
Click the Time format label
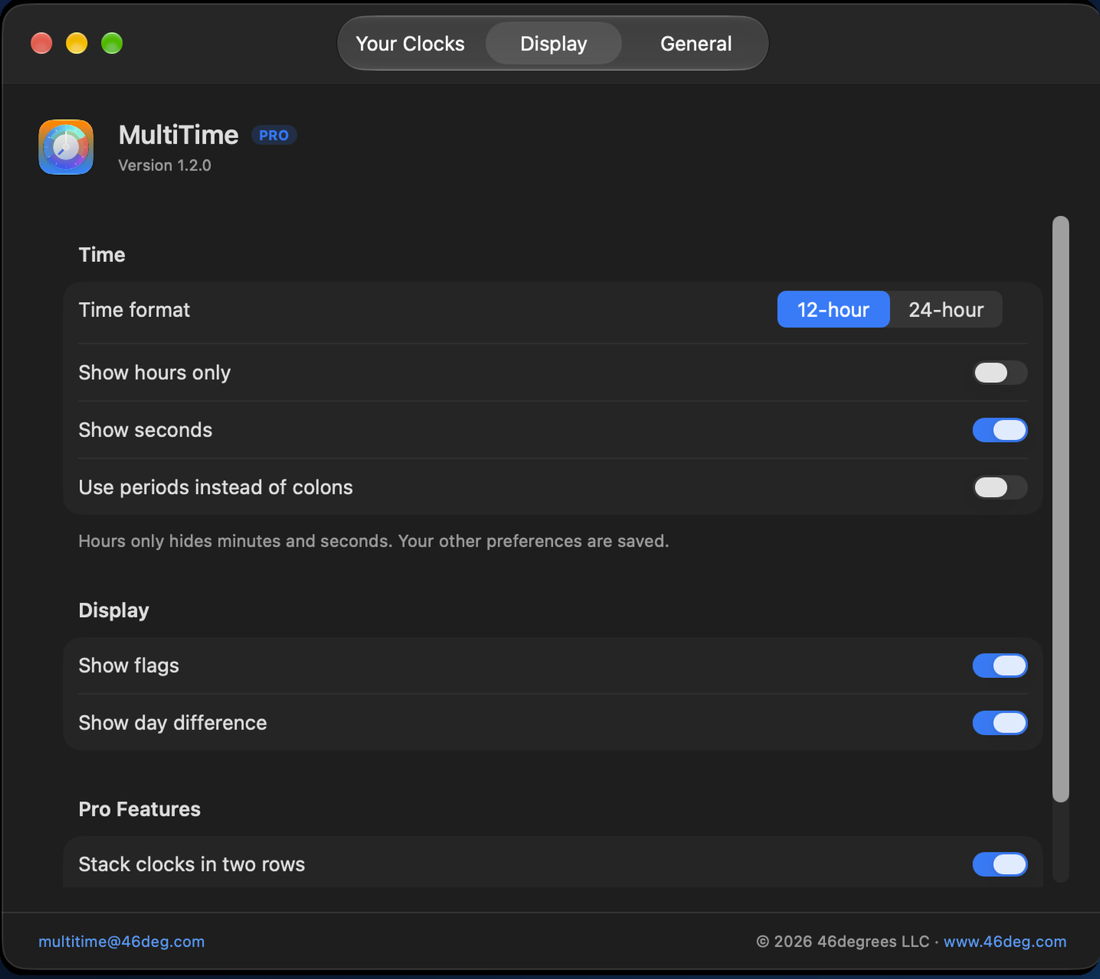click(134, 310)
